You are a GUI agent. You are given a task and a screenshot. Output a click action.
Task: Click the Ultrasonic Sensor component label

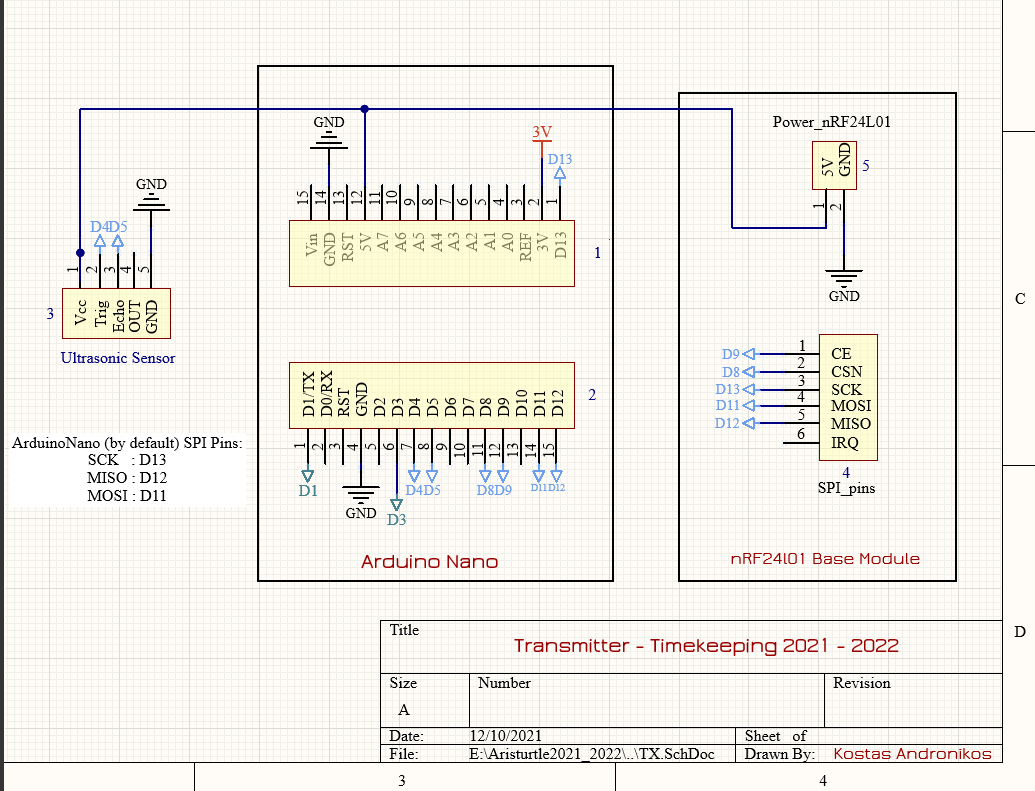tap(117, 357)
